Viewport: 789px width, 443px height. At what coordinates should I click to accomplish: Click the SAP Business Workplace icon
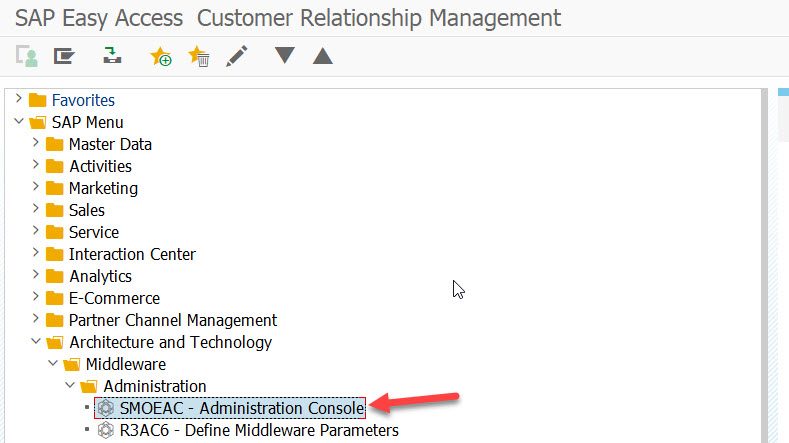112,57
